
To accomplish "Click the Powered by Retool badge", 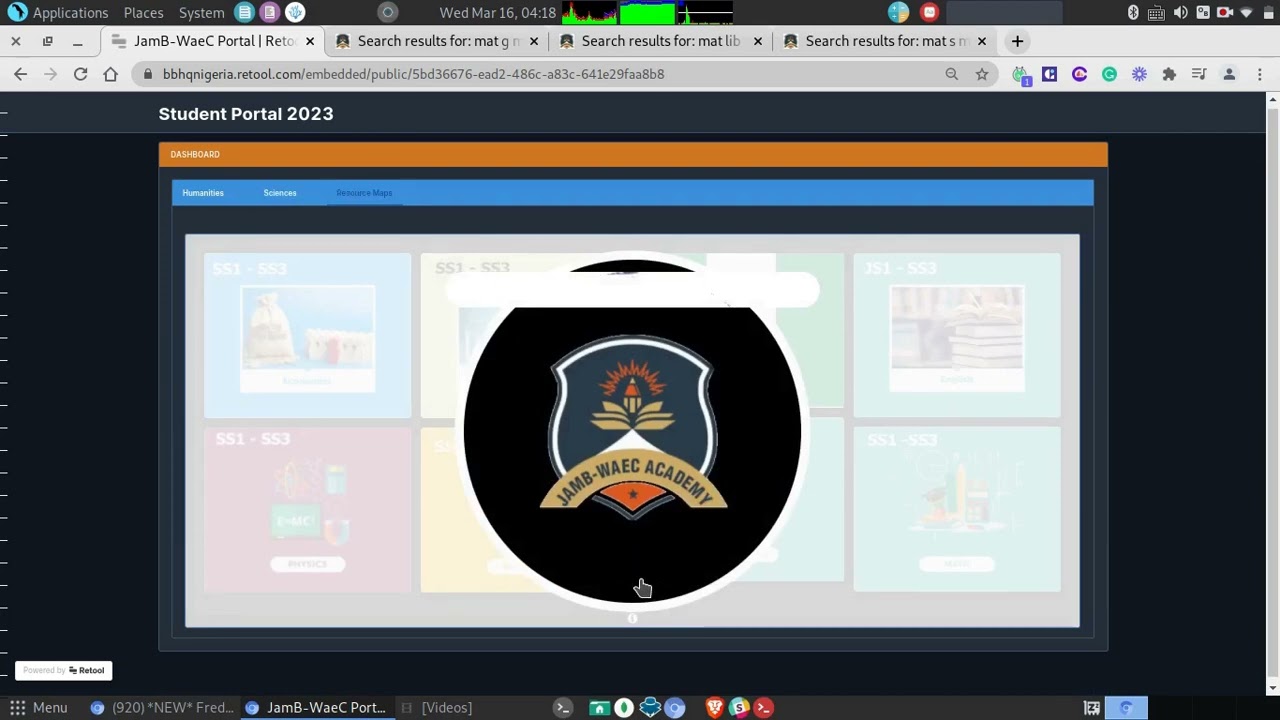I will click(63, 670).
